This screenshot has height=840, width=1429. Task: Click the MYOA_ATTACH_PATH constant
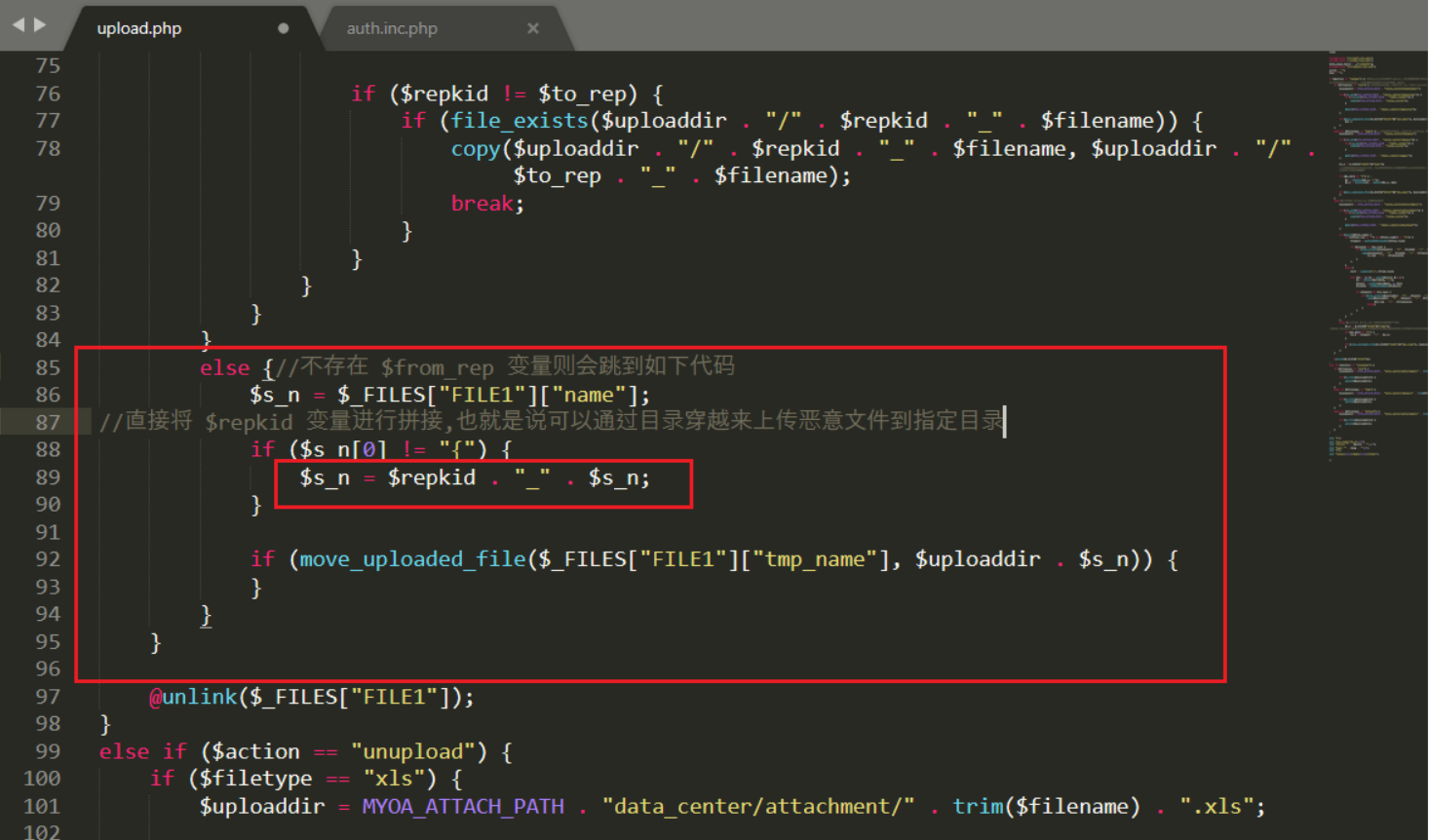click(x=463, y=807)
